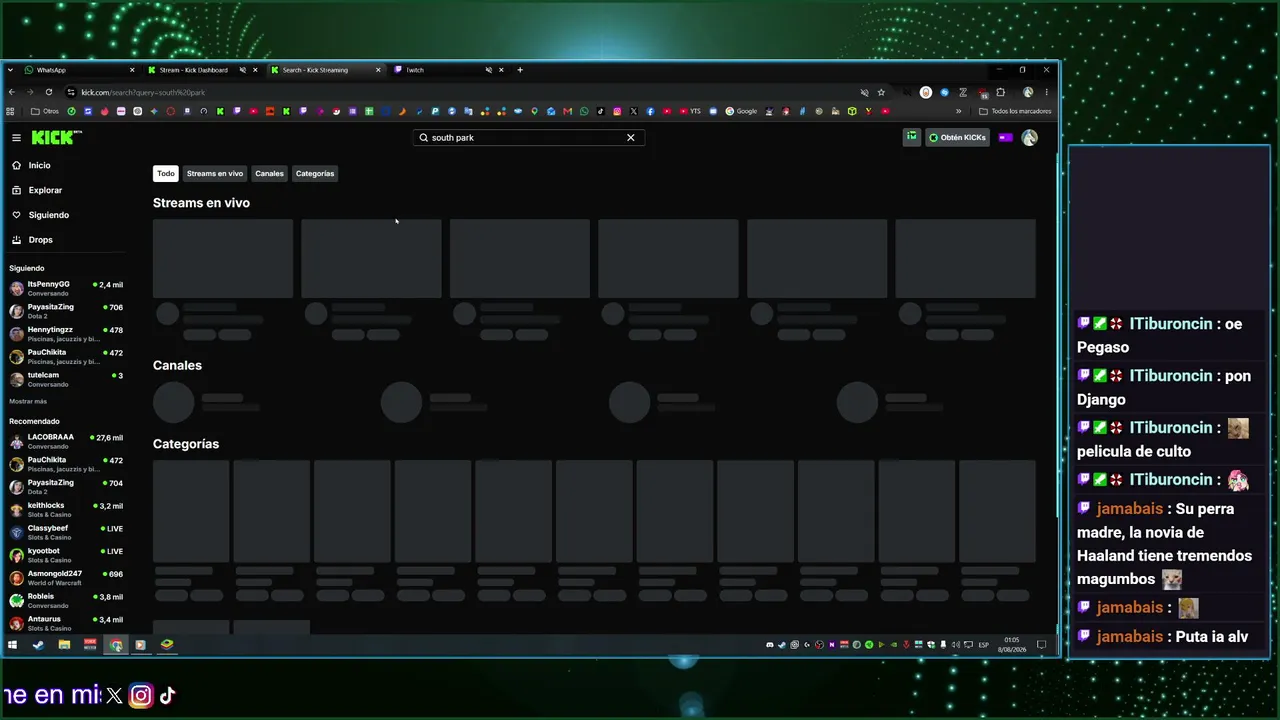Unmute the Kick Dashboard tab audio
This screenshot has width=1280, height=720.
[242, 70]
